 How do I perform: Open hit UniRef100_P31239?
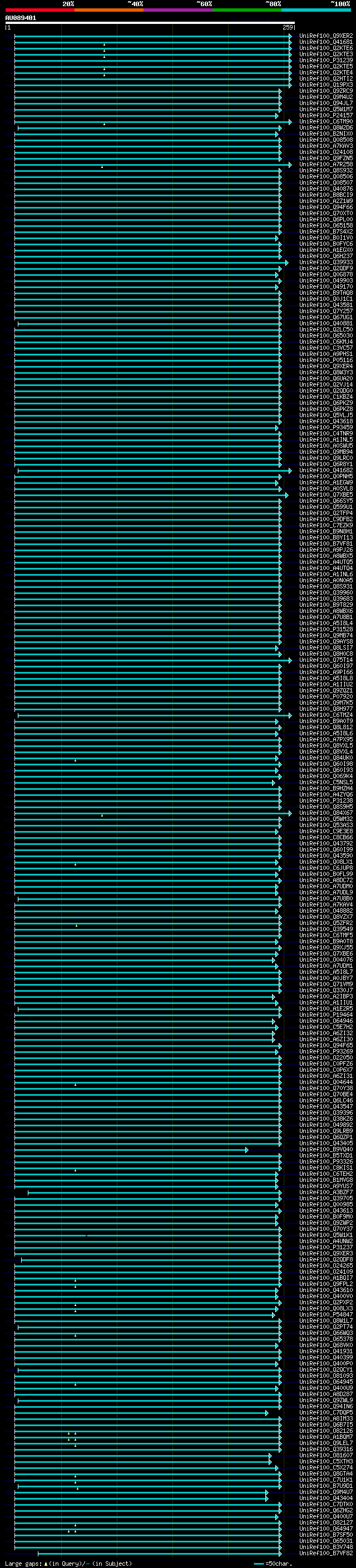pos(326,60)
